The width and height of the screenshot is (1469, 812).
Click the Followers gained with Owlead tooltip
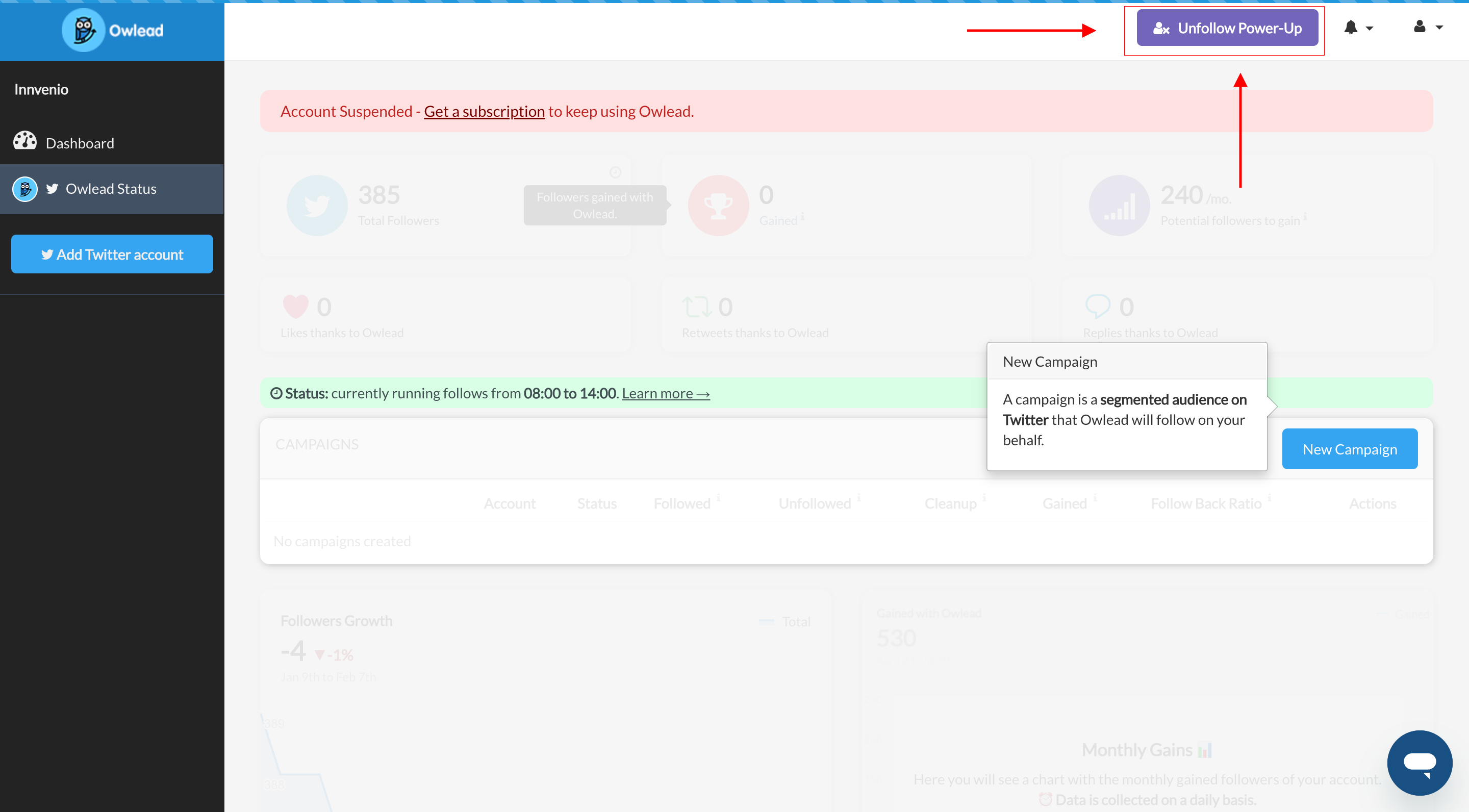pos(595,205)
